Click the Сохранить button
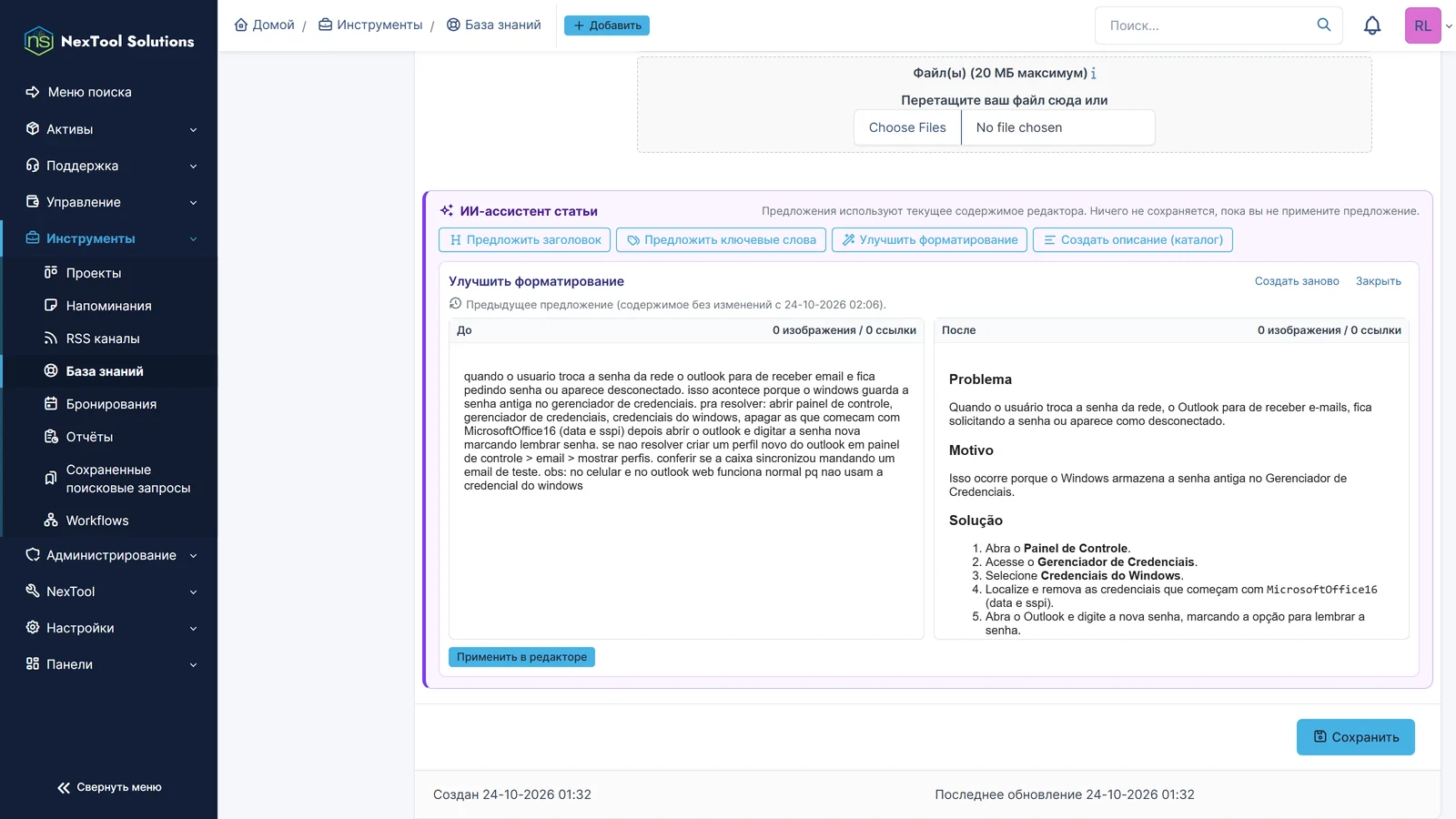Image resolution: width=1456 pixels, height=819 pixels. [1356, 737]
